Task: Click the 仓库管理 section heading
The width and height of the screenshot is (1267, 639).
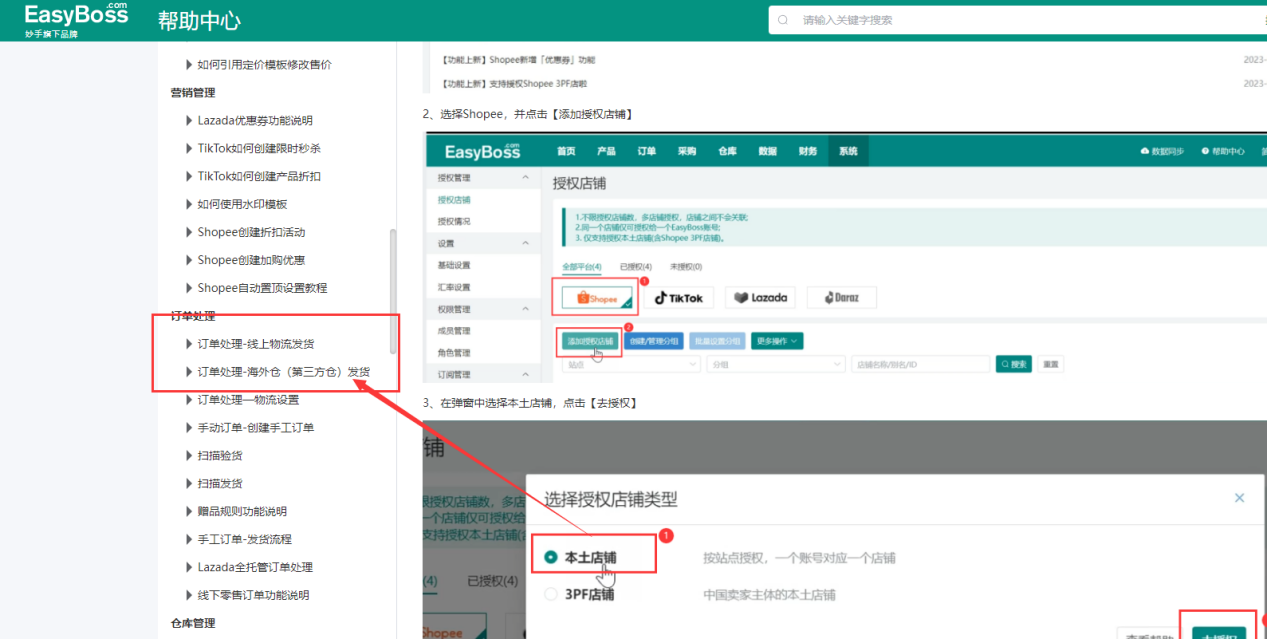Action: point(193,623)
